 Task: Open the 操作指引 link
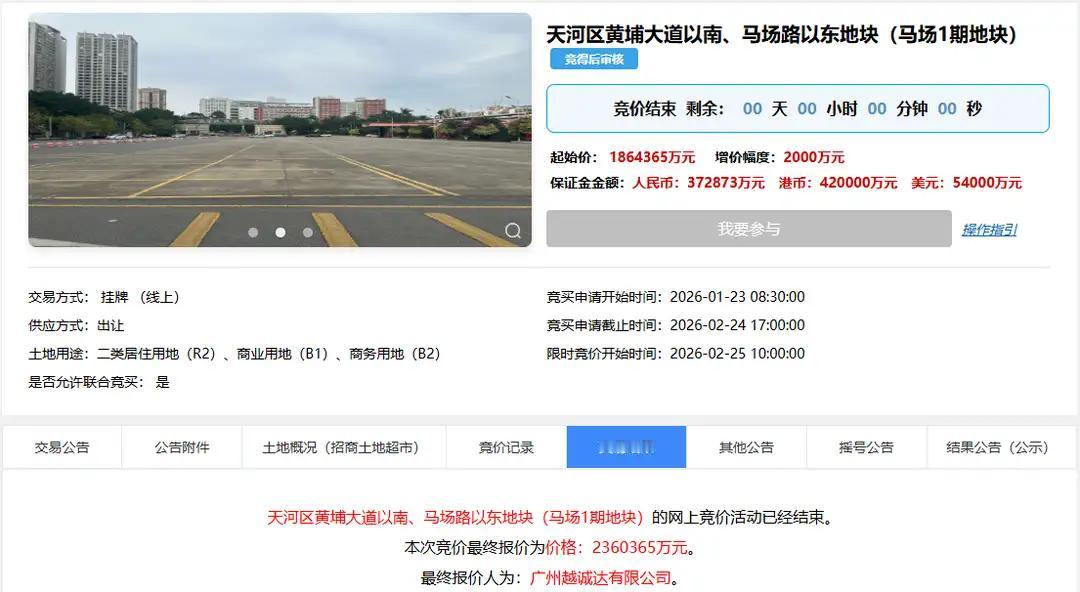989,229
